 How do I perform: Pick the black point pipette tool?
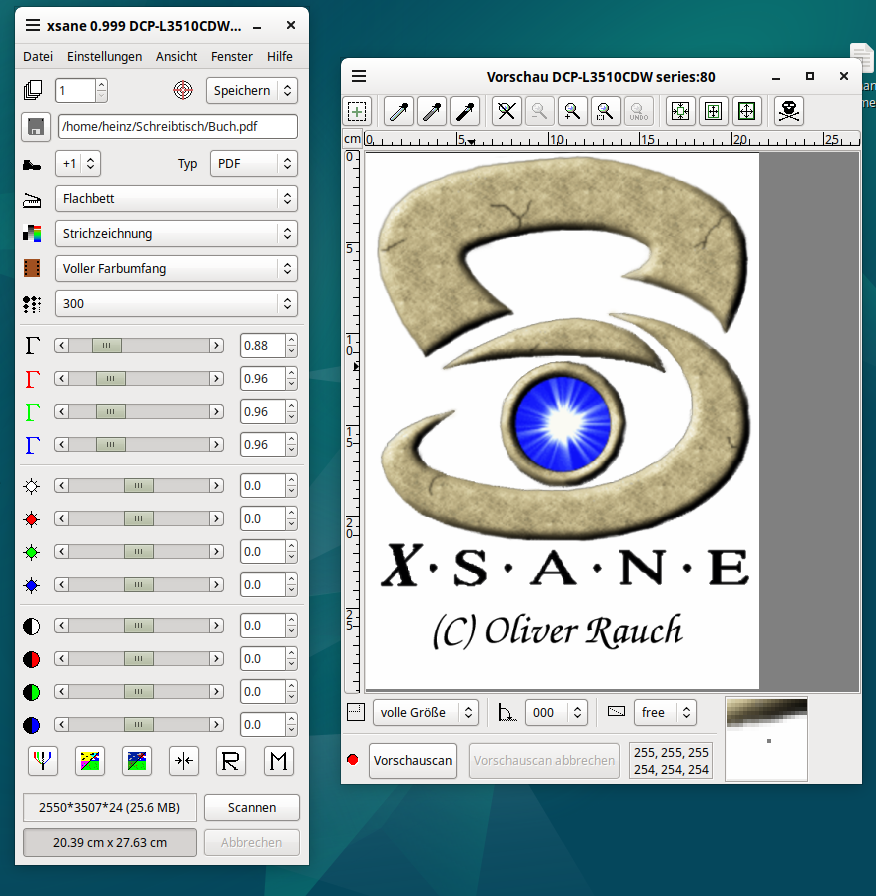465,111
